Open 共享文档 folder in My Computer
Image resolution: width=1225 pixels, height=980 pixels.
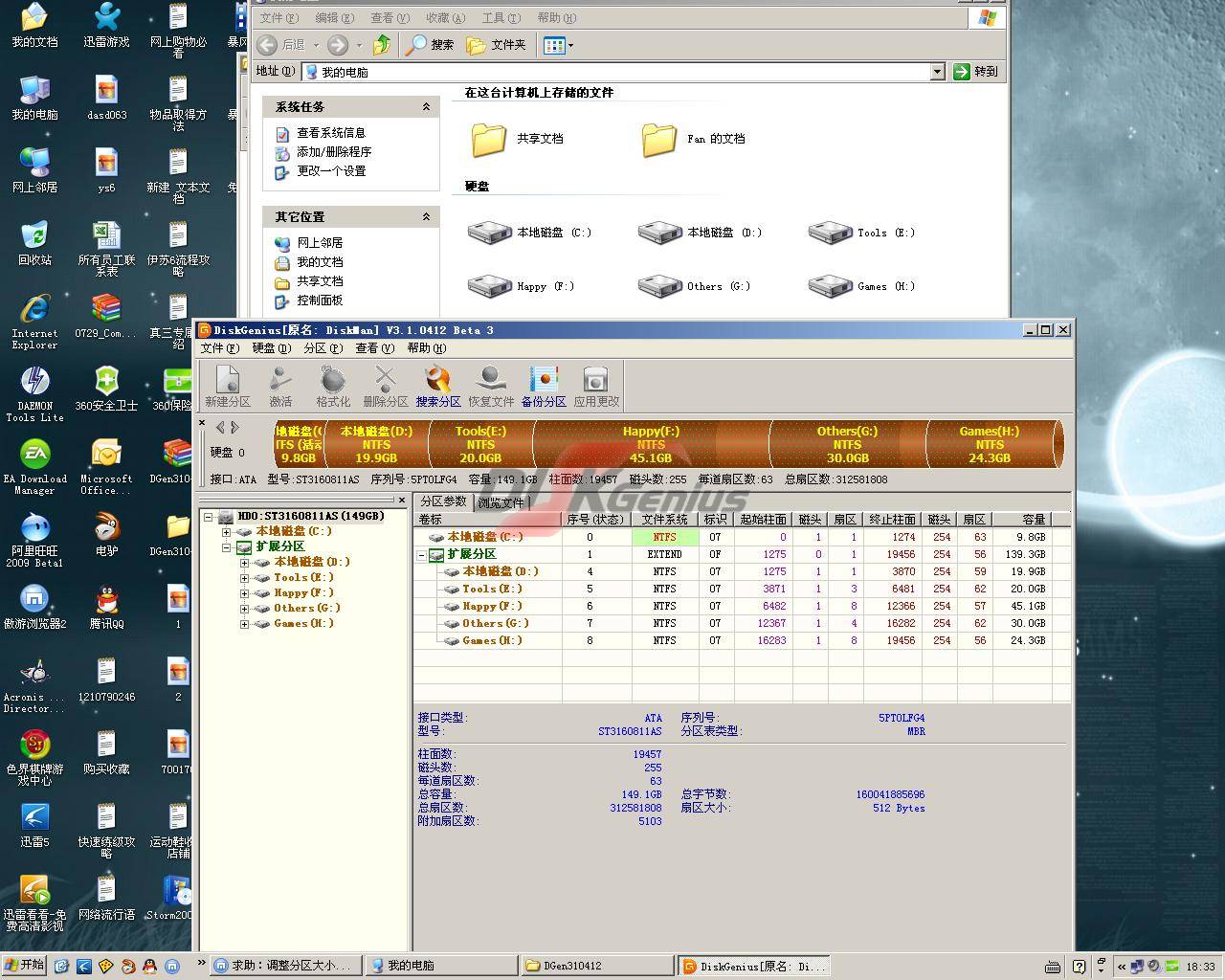(x=517, y=139)
